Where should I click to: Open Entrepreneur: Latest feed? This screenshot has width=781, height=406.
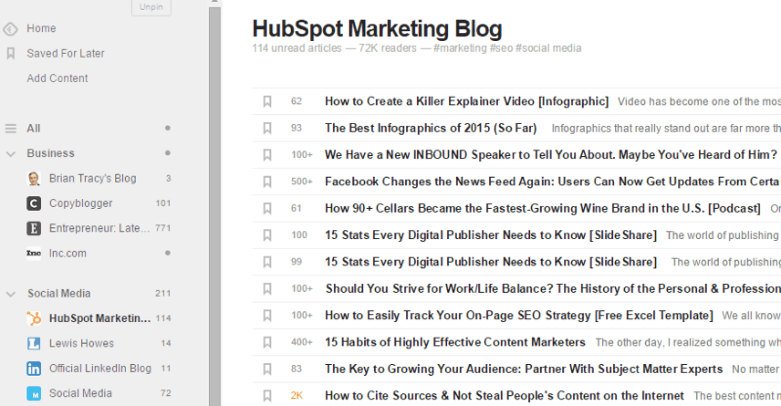(99, 228)
